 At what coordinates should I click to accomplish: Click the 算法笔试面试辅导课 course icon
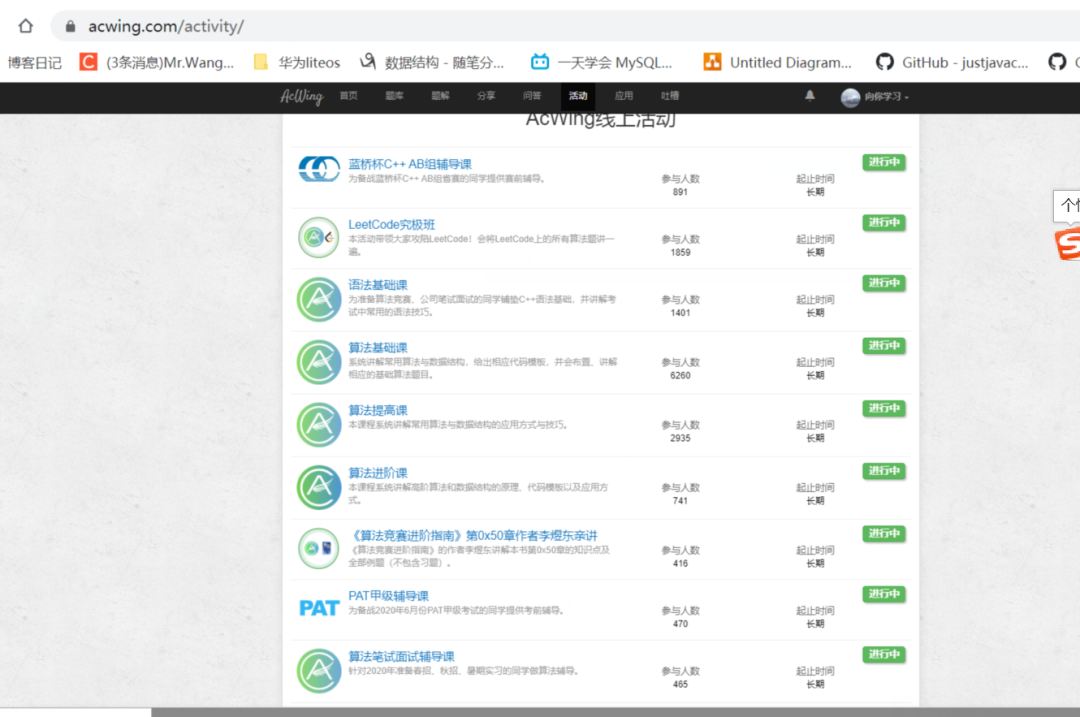tap(319, 671)
